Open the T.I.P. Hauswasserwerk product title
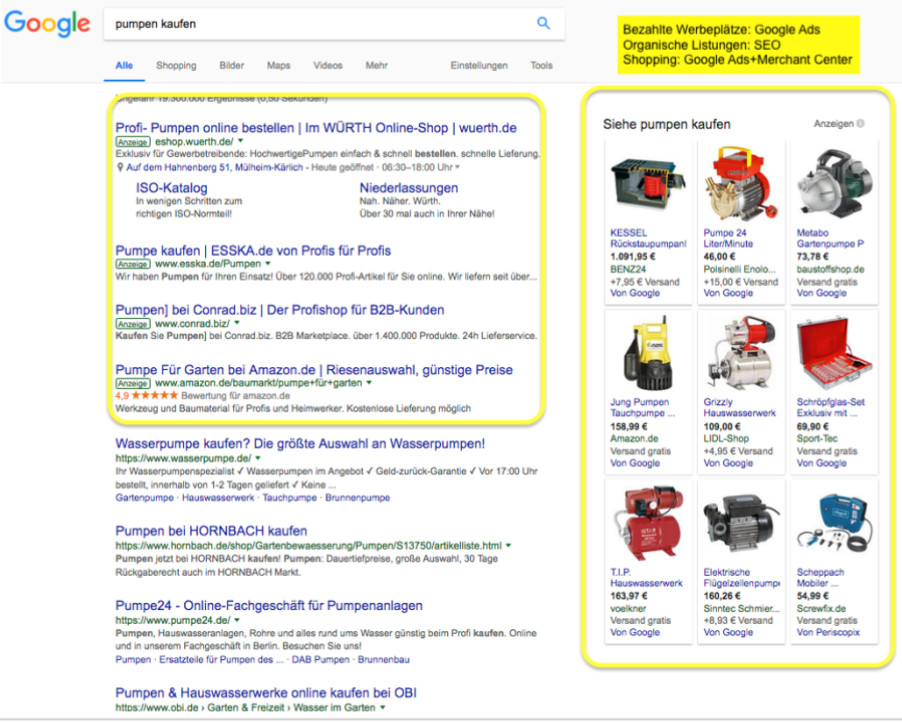The width and height of the screenshot is (902, 723). (646, 577)
